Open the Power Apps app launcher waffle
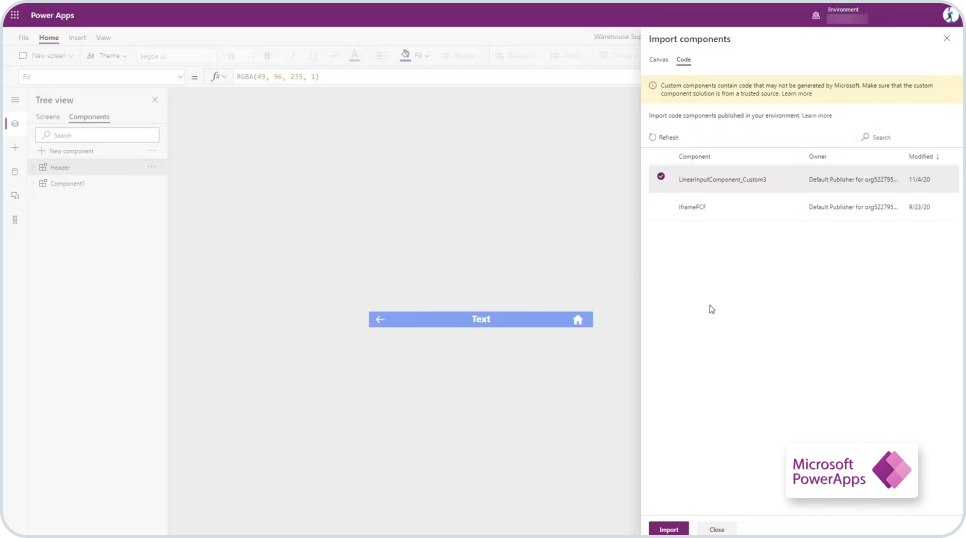 [15, 15]
